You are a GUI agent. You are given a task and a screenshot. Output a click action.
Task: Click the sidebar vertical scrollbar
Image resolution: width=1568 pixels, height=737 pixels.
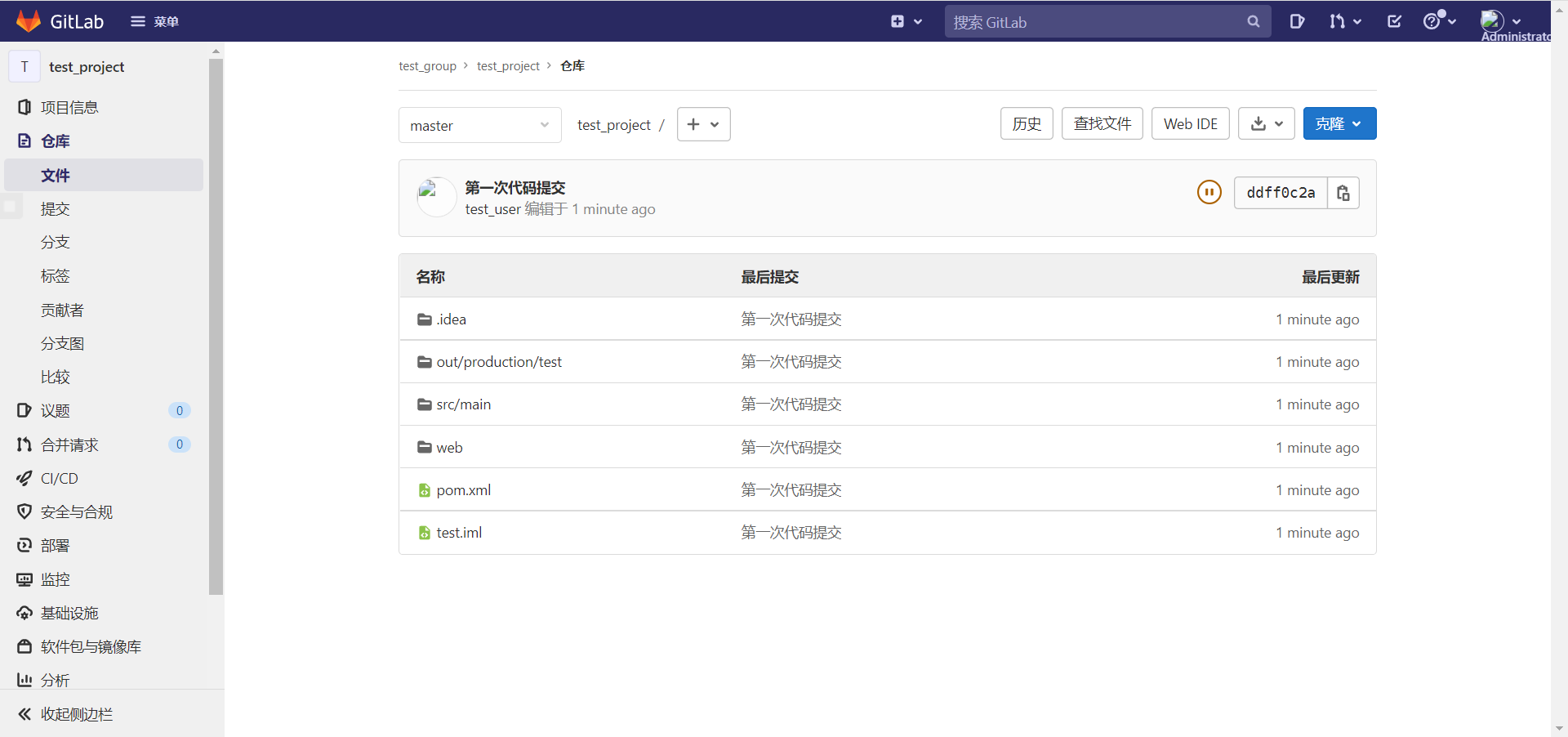(x=216, y=326)
